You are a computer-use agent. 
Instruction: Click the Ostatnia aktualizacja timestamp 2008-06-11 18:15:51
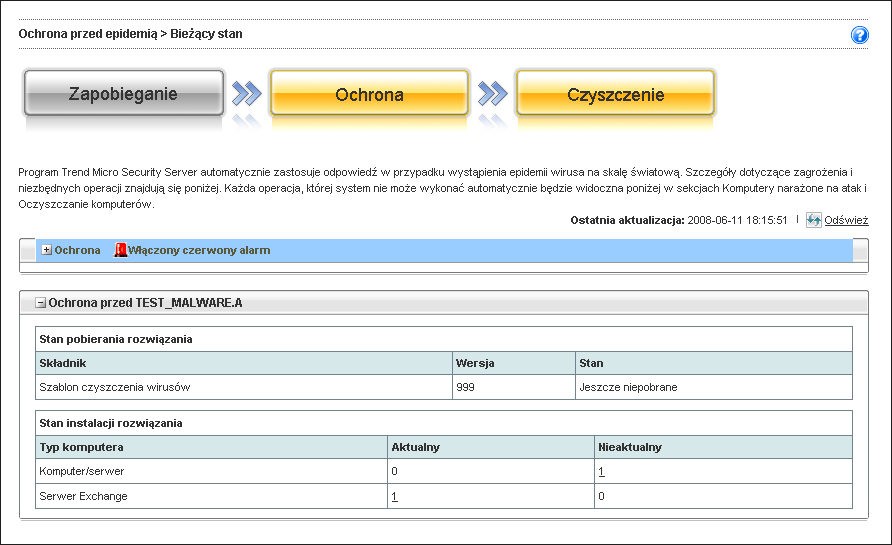click(x=737, y=220)
